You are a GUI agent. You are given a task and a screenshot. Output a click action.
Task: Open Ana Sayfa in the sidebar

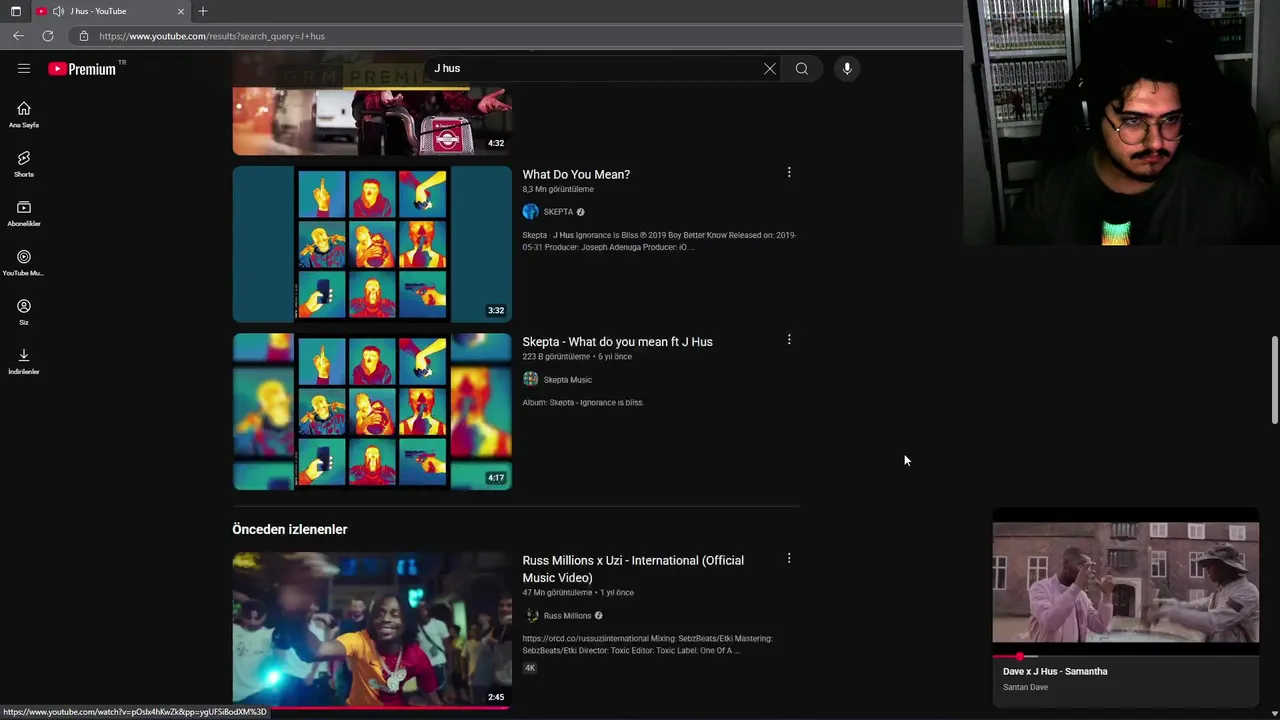(24, 115)
